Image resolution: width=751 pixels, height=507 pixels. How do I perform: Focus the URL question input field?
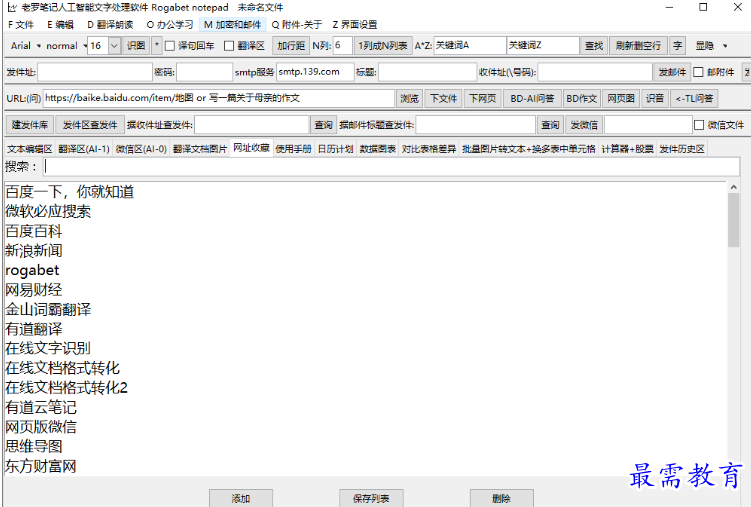[219, 98]
